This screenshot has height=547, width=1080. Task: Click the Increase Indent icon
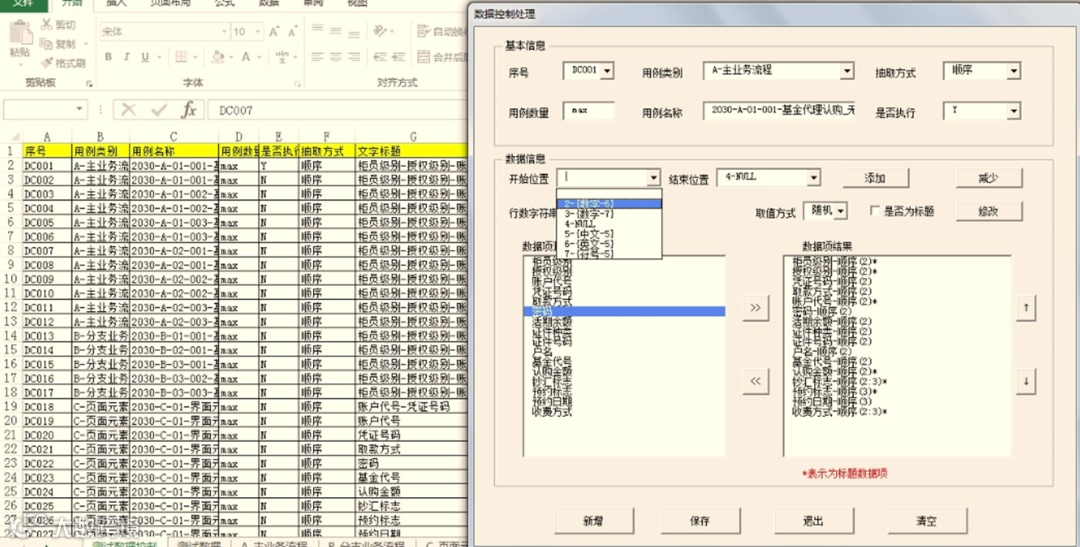(398, 57)
